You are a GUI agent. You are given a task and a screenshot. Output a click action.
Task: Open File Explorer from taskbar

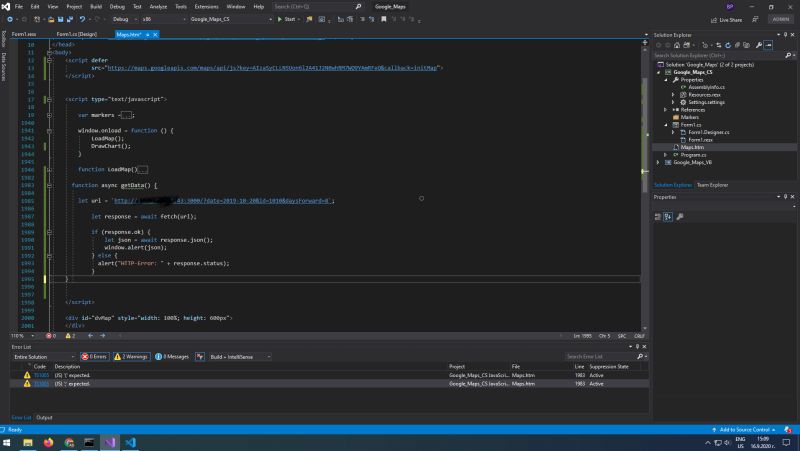click(28, 442)
